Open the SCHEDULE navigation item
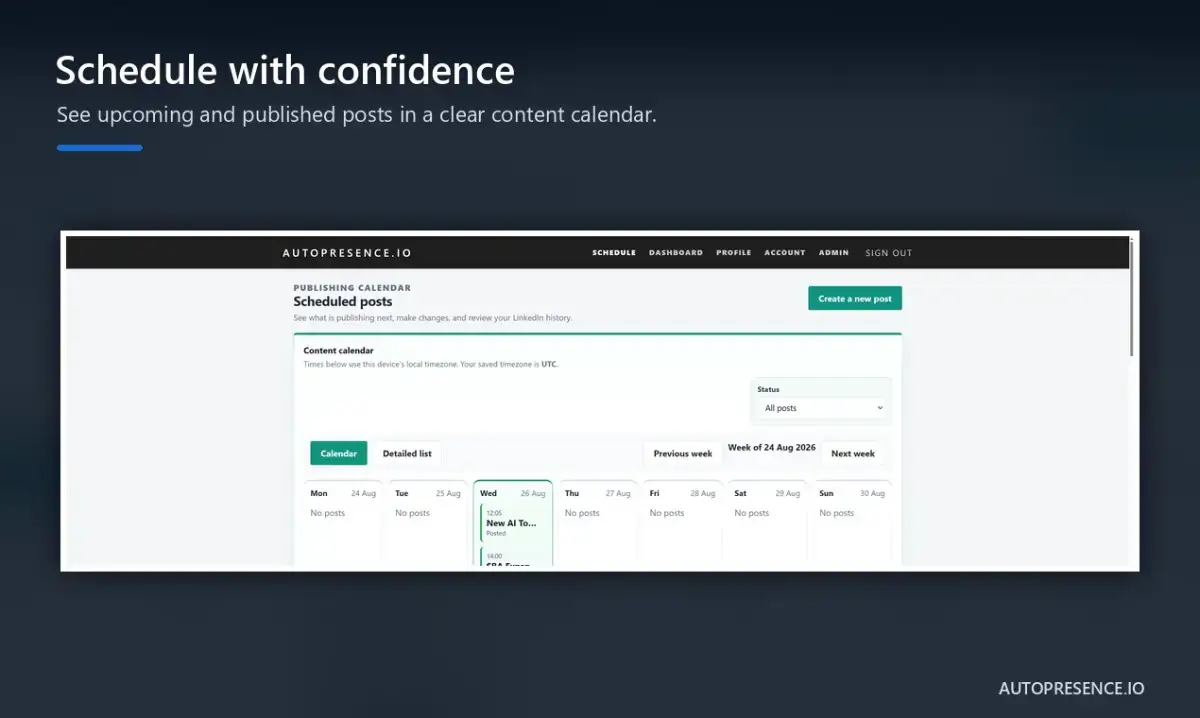Viewport: 1200px width, 718px height. point(614,253)
